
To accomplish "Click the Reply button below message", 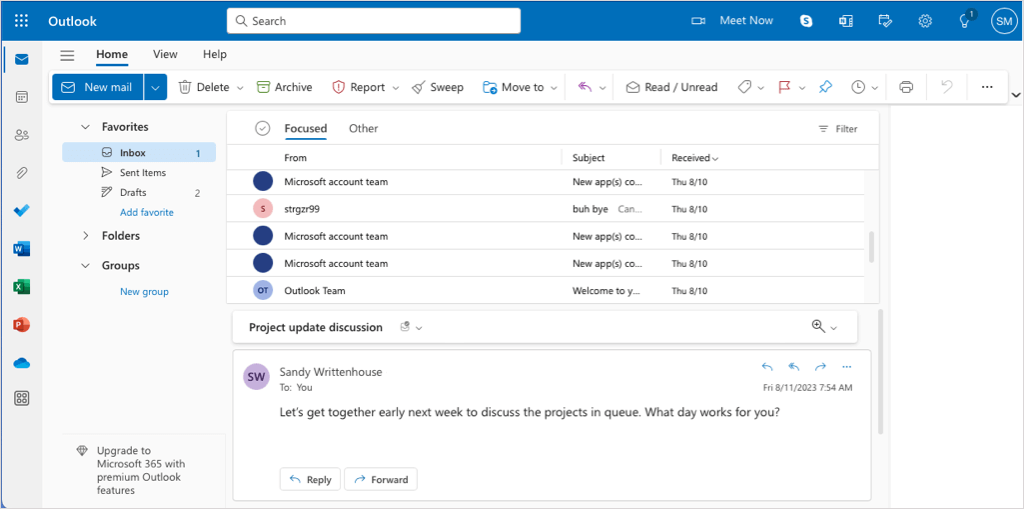I will click(310, 479).
